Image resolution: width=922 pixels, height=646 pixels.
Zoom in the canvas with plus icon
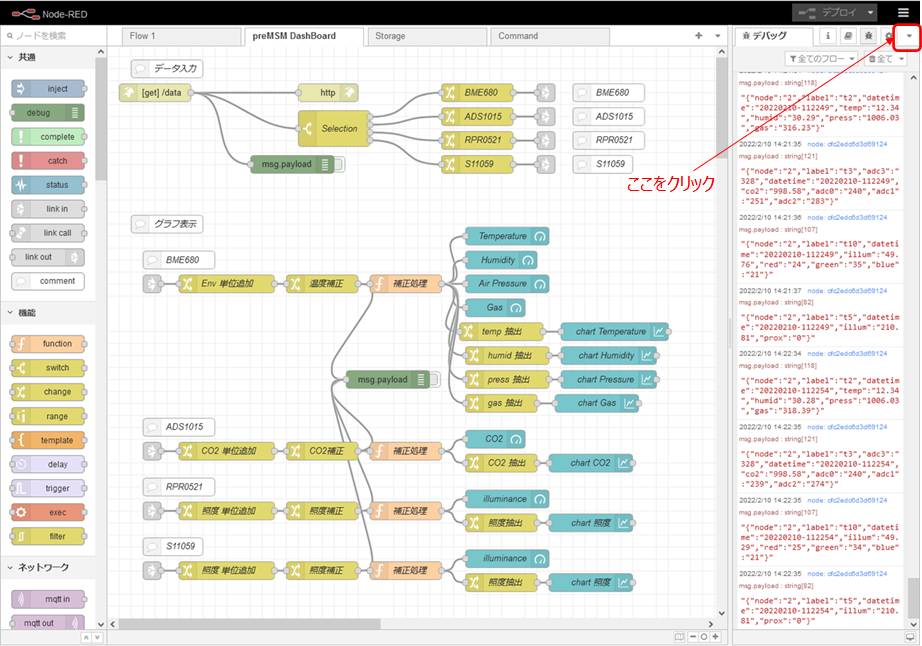[x=715, y=636]
